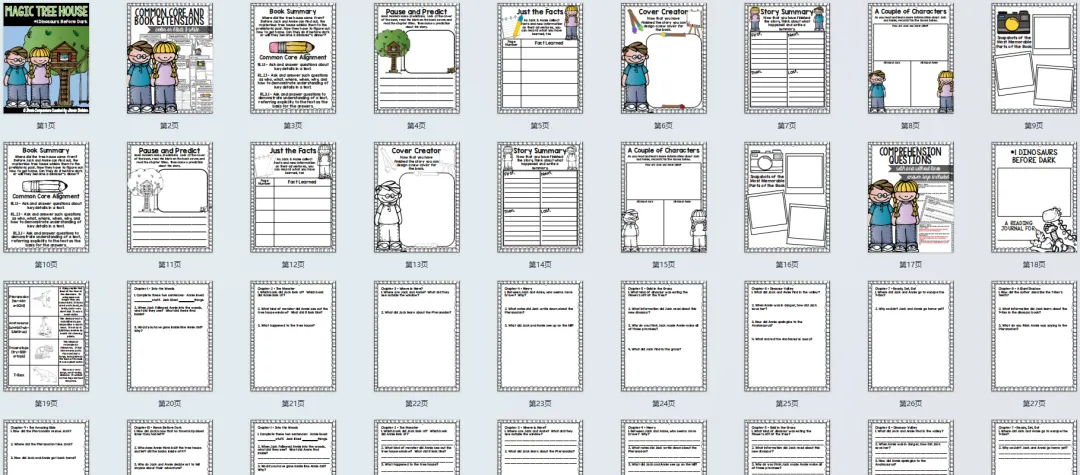Open the colored camera Snapshots thumbnail, page 9
The image size is (1080, 475).
tap(1034, 59)
